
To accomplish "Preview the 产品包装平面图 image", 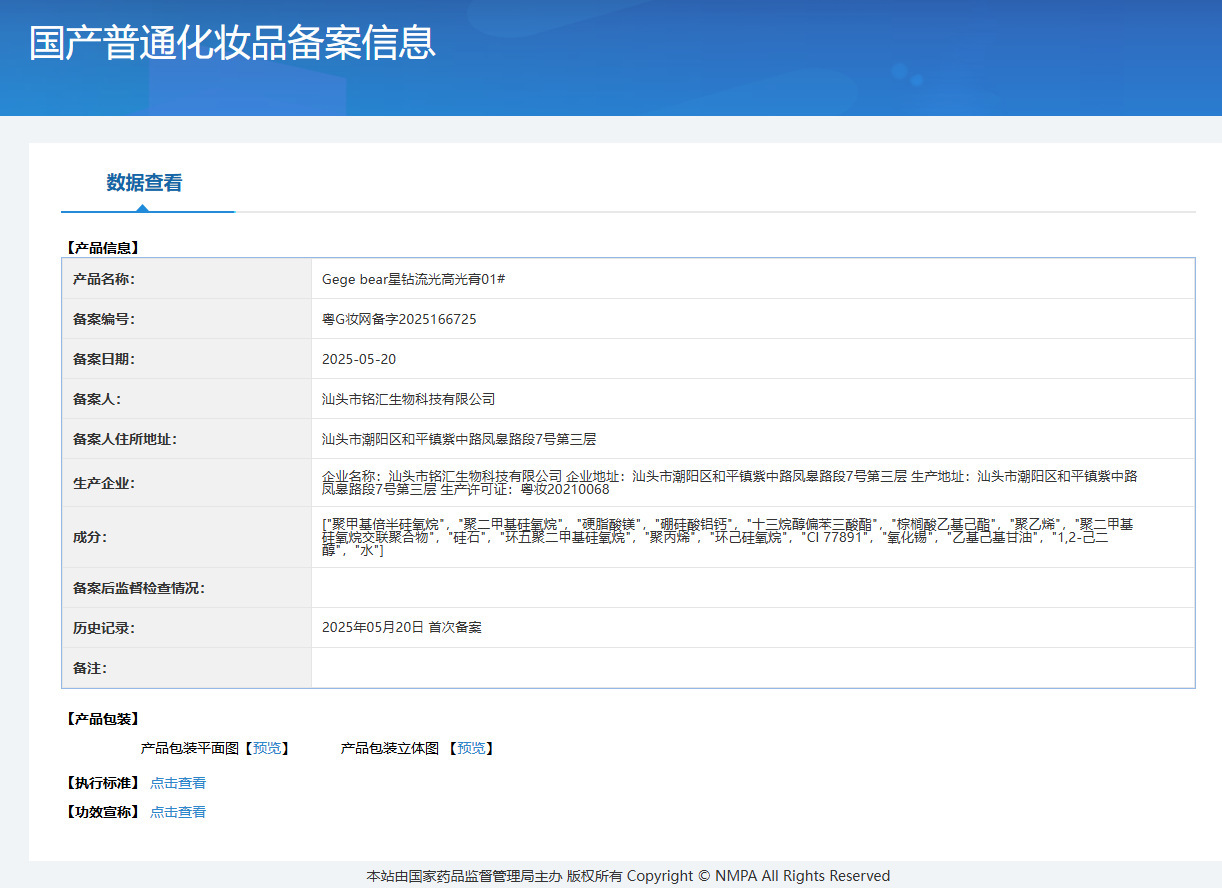I will pos(267,748).
